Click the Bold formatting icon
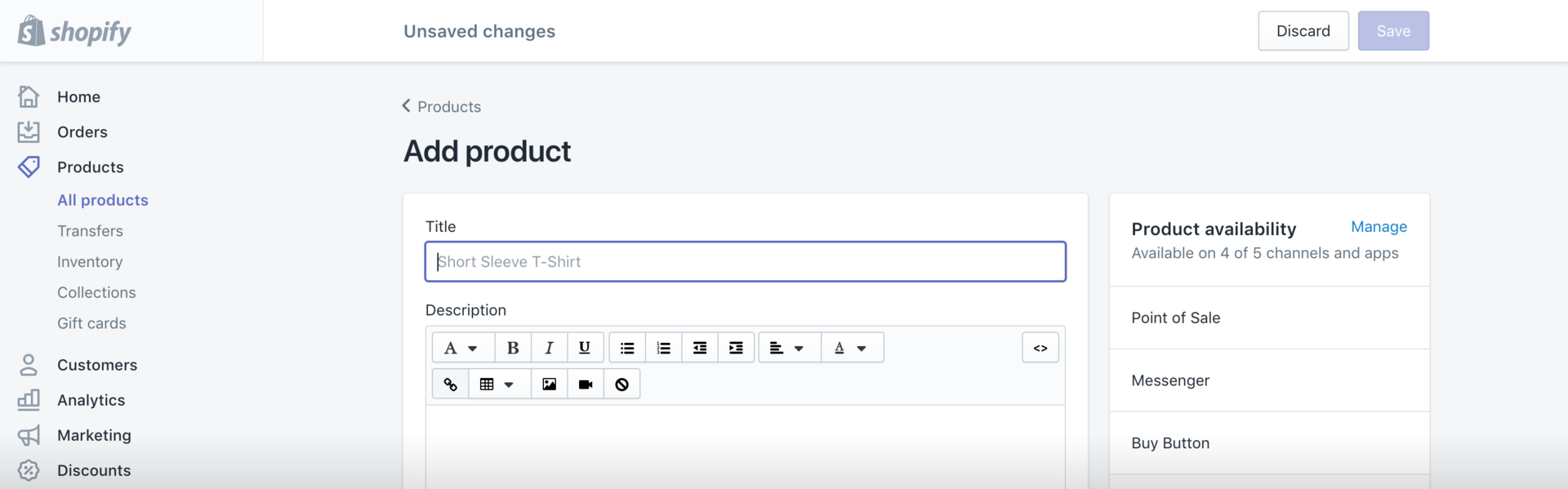The height and width of the screenshot is (489, 1568). click(x=513, y=348)
